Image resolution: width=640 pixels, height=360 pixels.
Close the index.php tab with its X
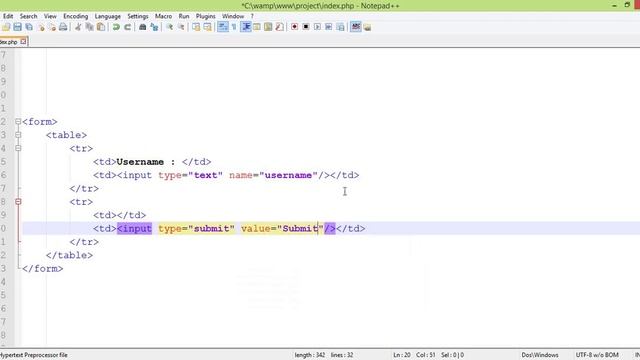[23, 41]
